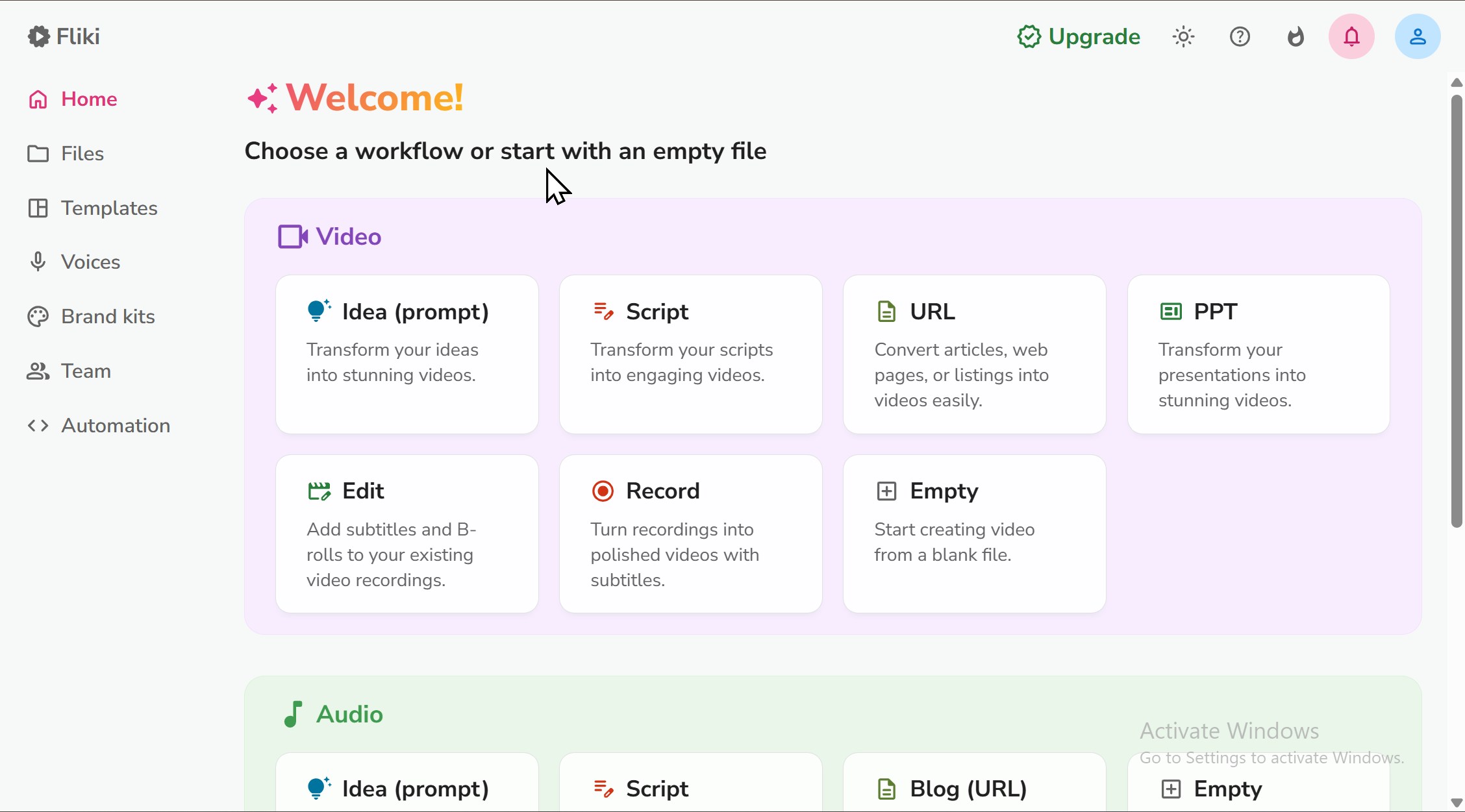Click the scrollbar down arrow
This screenshot has height=812, width=1465.
pos(1457,803)
